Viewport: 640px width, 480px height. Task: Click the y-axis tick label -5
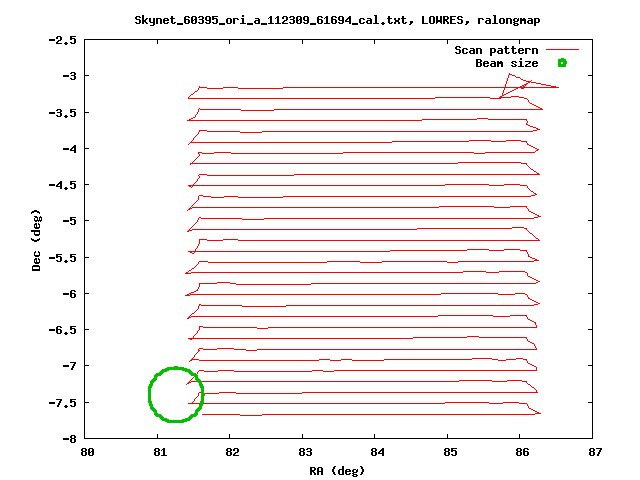click(69, 221)
